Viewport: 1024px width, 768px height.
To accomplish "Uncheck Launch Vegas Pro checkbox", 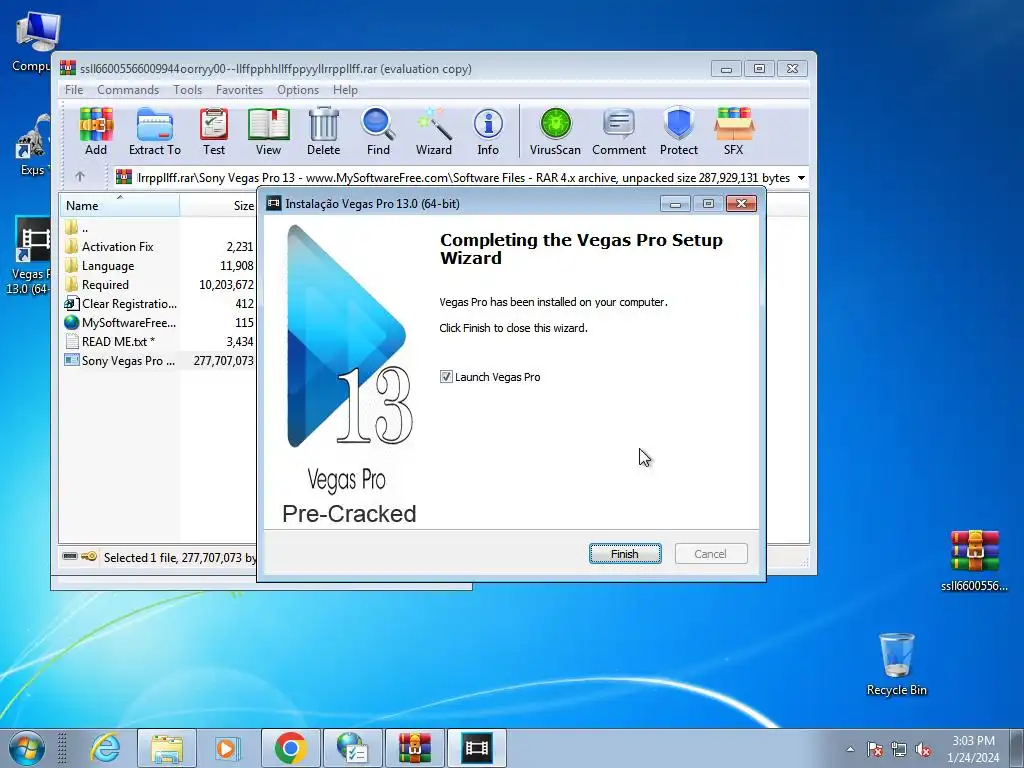I will [446, 377].
